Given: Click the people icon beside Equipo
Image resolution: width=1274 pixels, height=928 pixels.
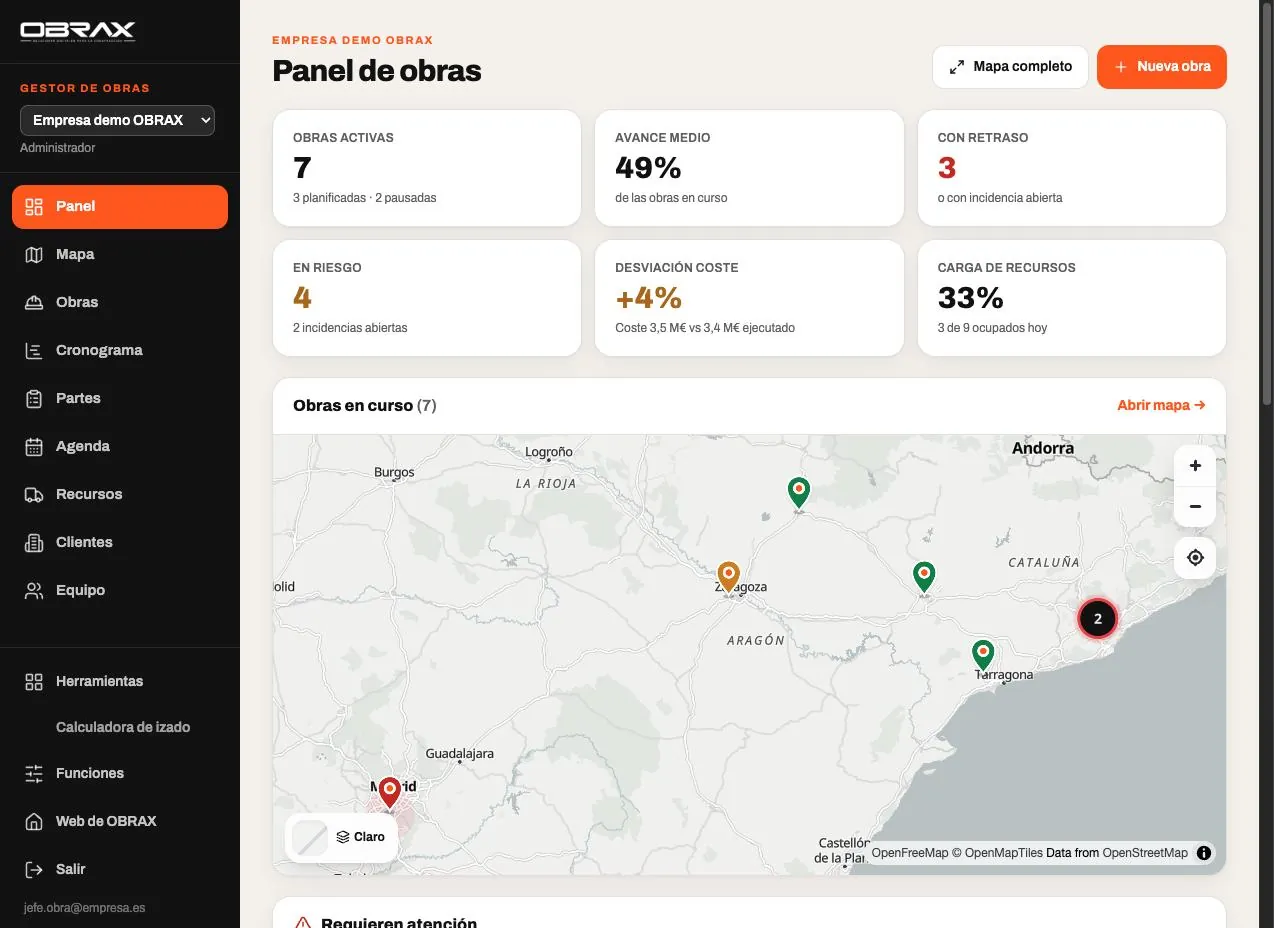Looking at the screenshot, I should (x=34, y=591).
